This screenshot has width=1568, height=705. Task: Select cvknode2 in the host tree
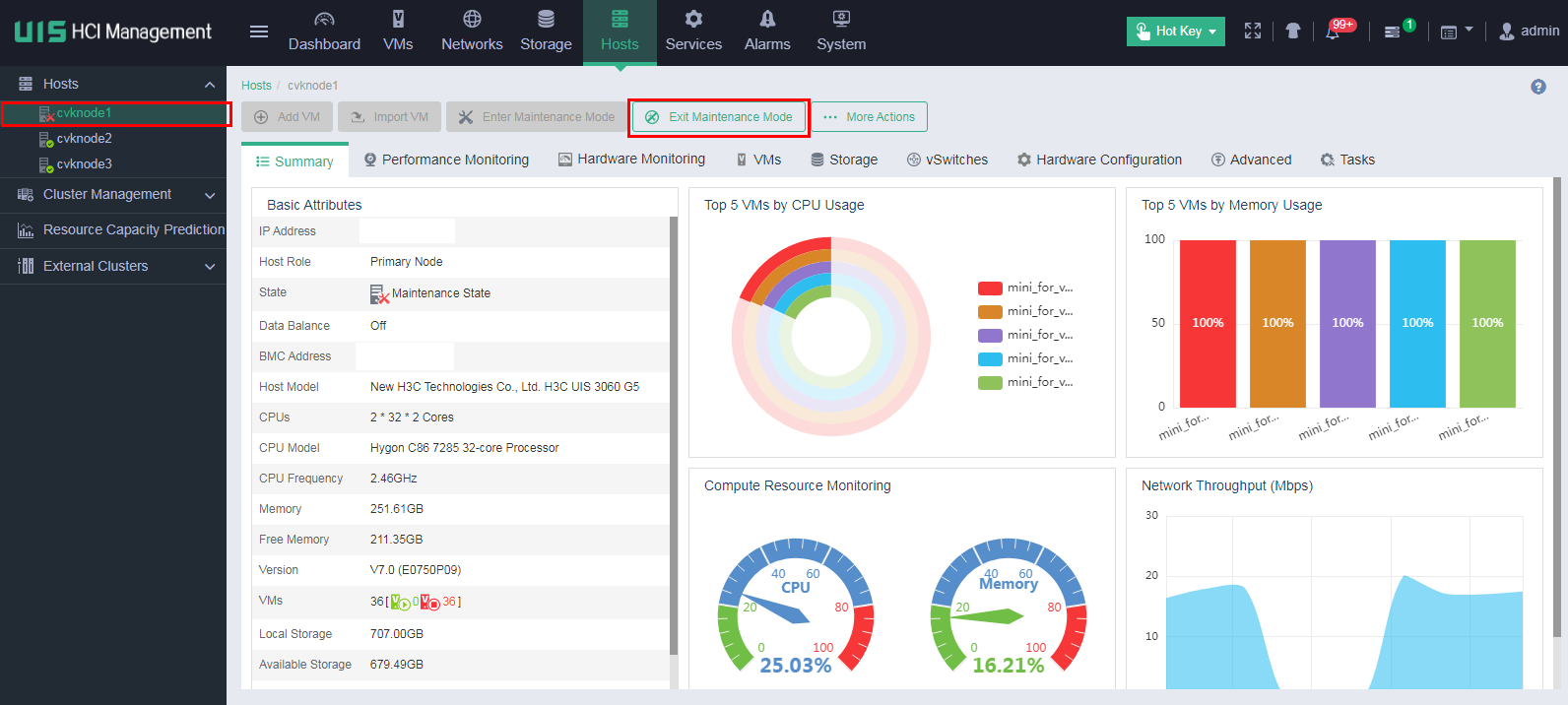coord(84,139)
